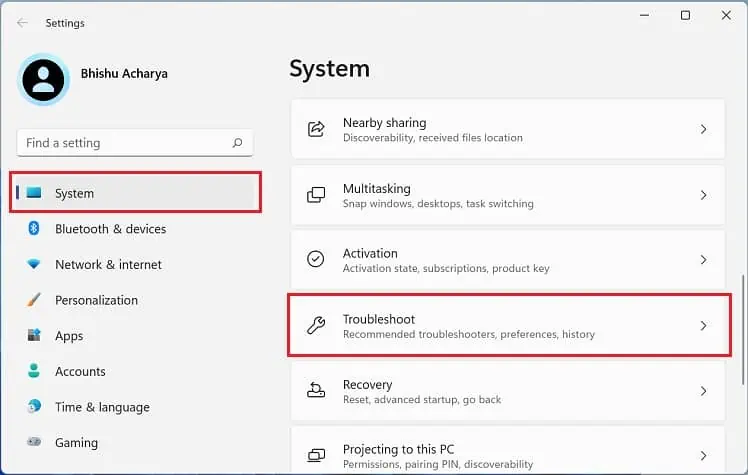Expand the Recovery row chevron

point(703,391)
